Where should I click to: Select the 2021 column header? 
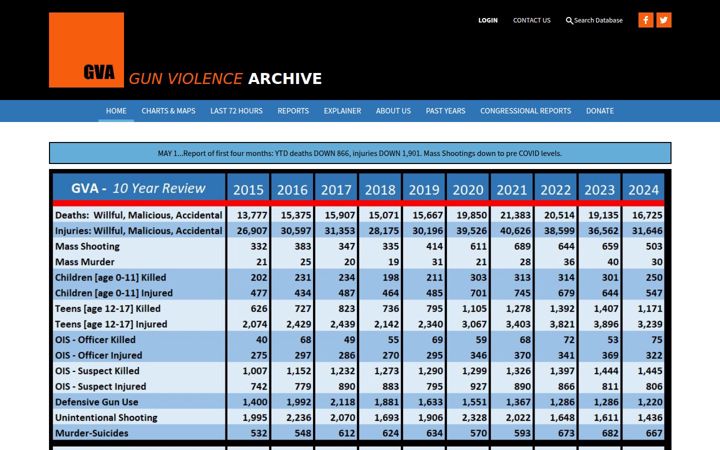512,190
